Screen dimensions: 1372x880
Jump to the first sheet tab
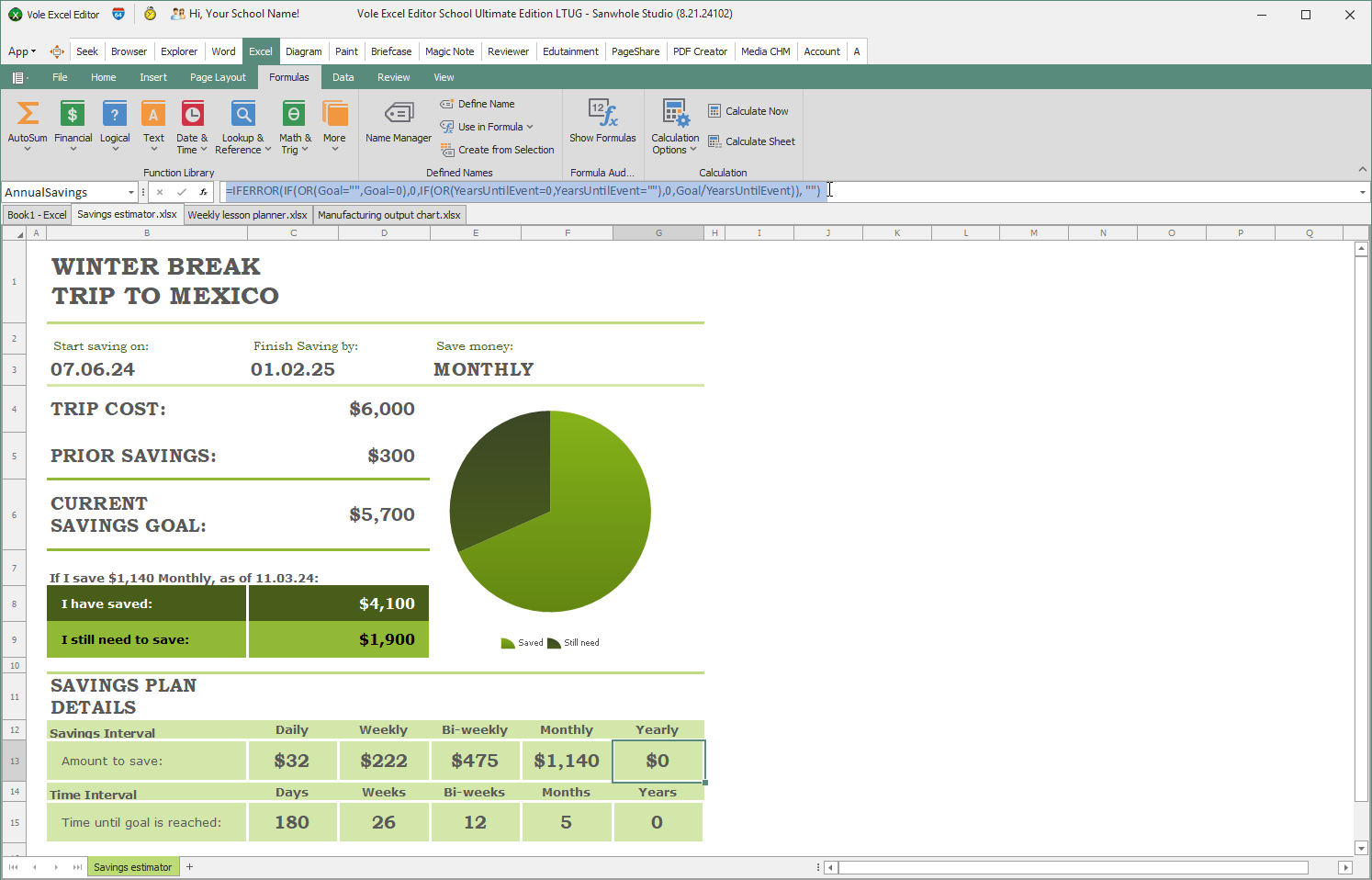(13, 867)
